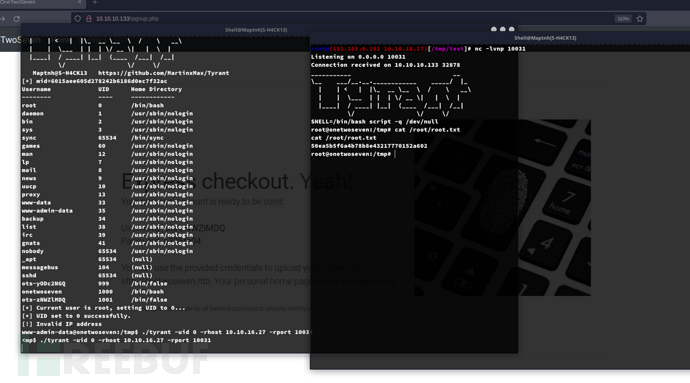Open the insecure connection lock icon
The height and width of the screenshot is (383, 690).
(89, 19)
